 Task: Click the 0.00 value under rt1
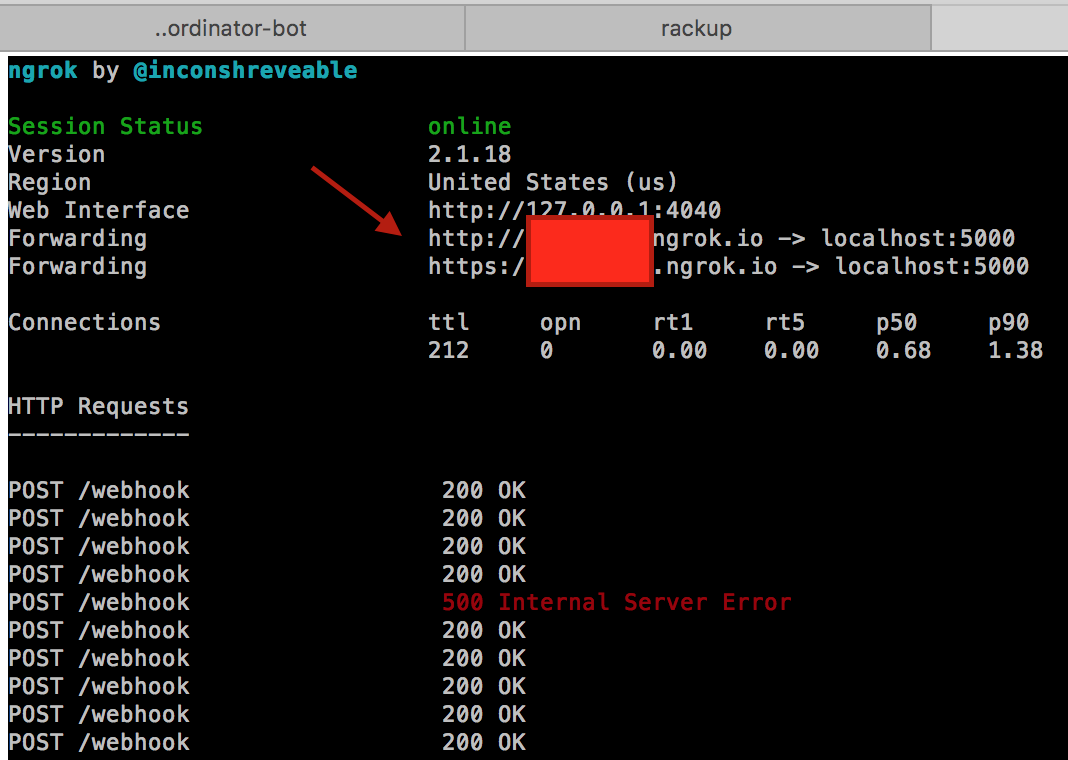pos(680,350)
